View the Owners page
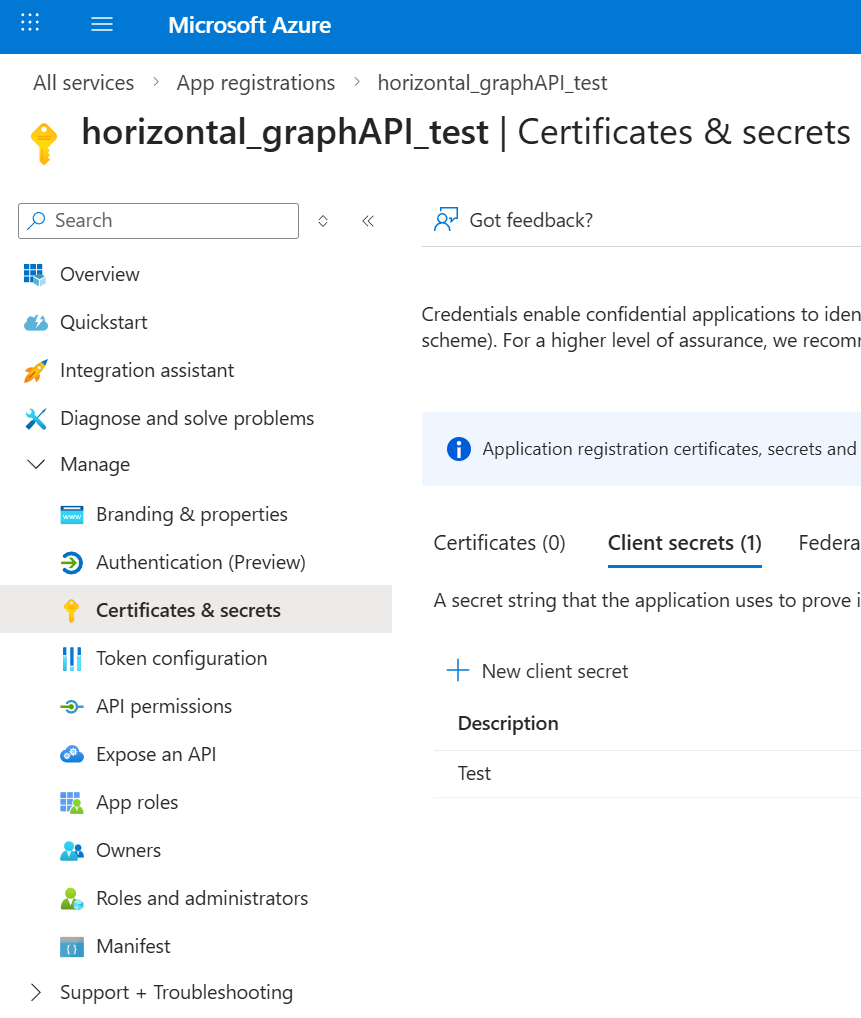The height and width of the screenshot is (1018, 861). point(128,850)
